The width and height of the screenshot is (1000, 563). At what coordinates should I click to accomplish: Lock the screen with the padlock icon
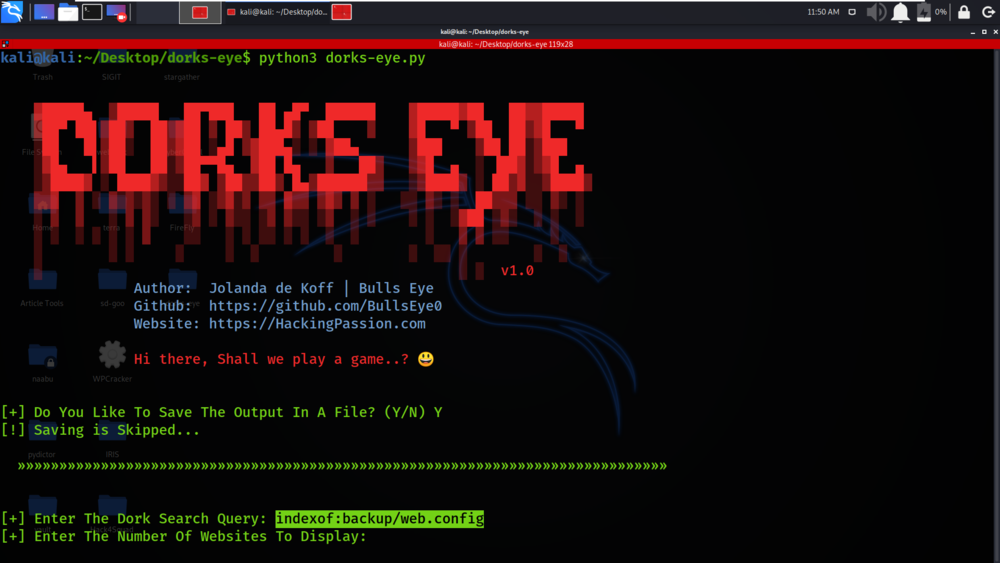coord(964,12)
